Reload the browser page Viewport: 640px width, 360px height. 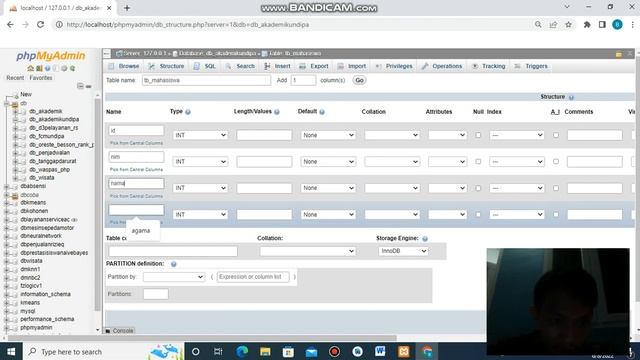click(x=40, y=24)
